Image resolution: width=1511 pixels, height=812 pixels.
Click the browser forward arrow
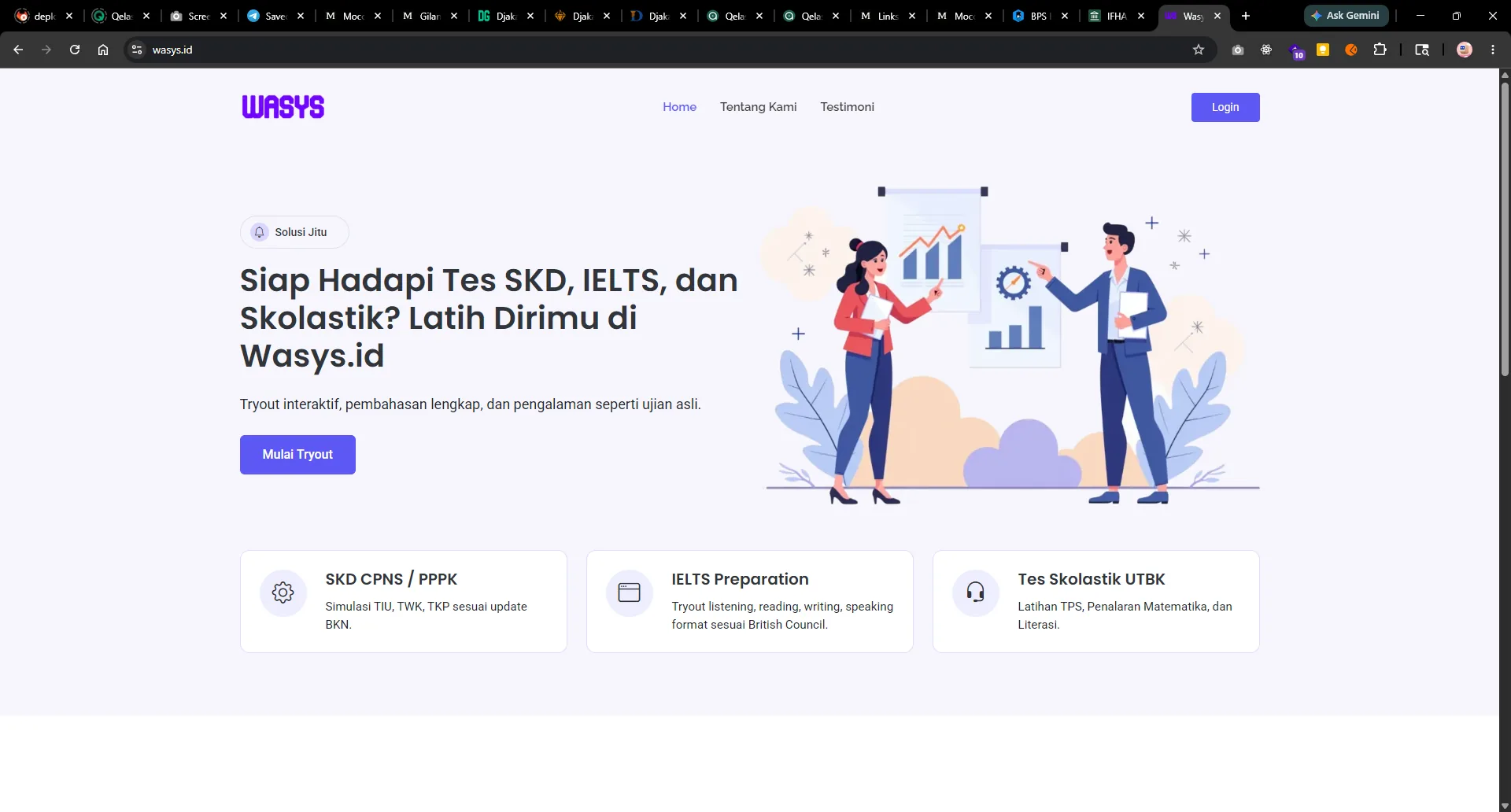pos(46,50)
